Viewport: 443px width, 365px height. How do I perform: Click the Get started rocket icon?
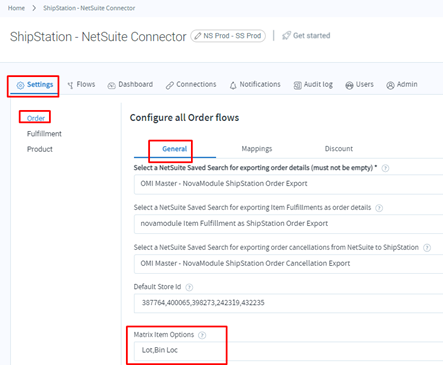286,36
